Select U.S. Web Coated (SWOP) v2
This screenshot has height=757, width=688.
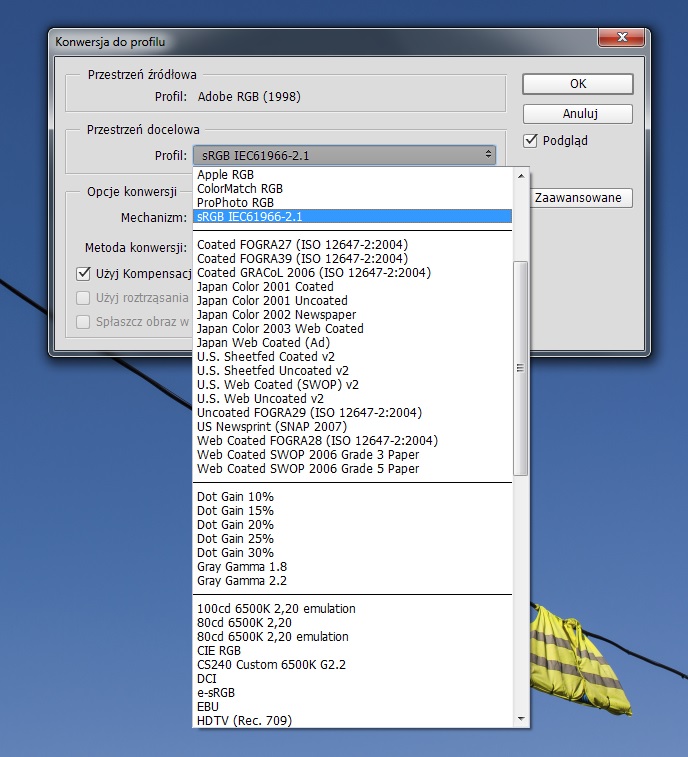[278, 384]
